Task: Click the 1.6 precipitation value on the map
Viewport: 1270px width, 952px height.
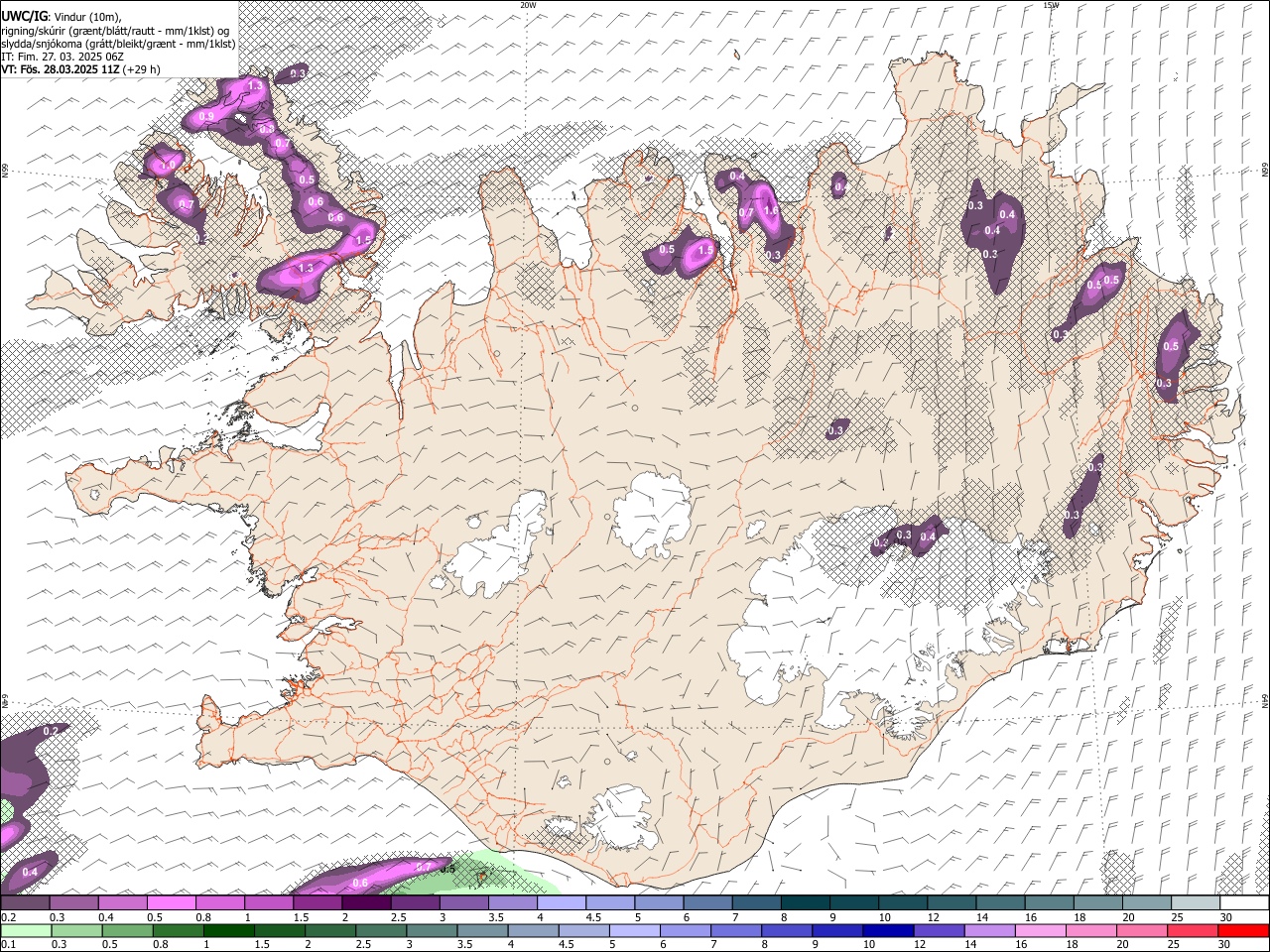Action: click(x=771, y=210)
